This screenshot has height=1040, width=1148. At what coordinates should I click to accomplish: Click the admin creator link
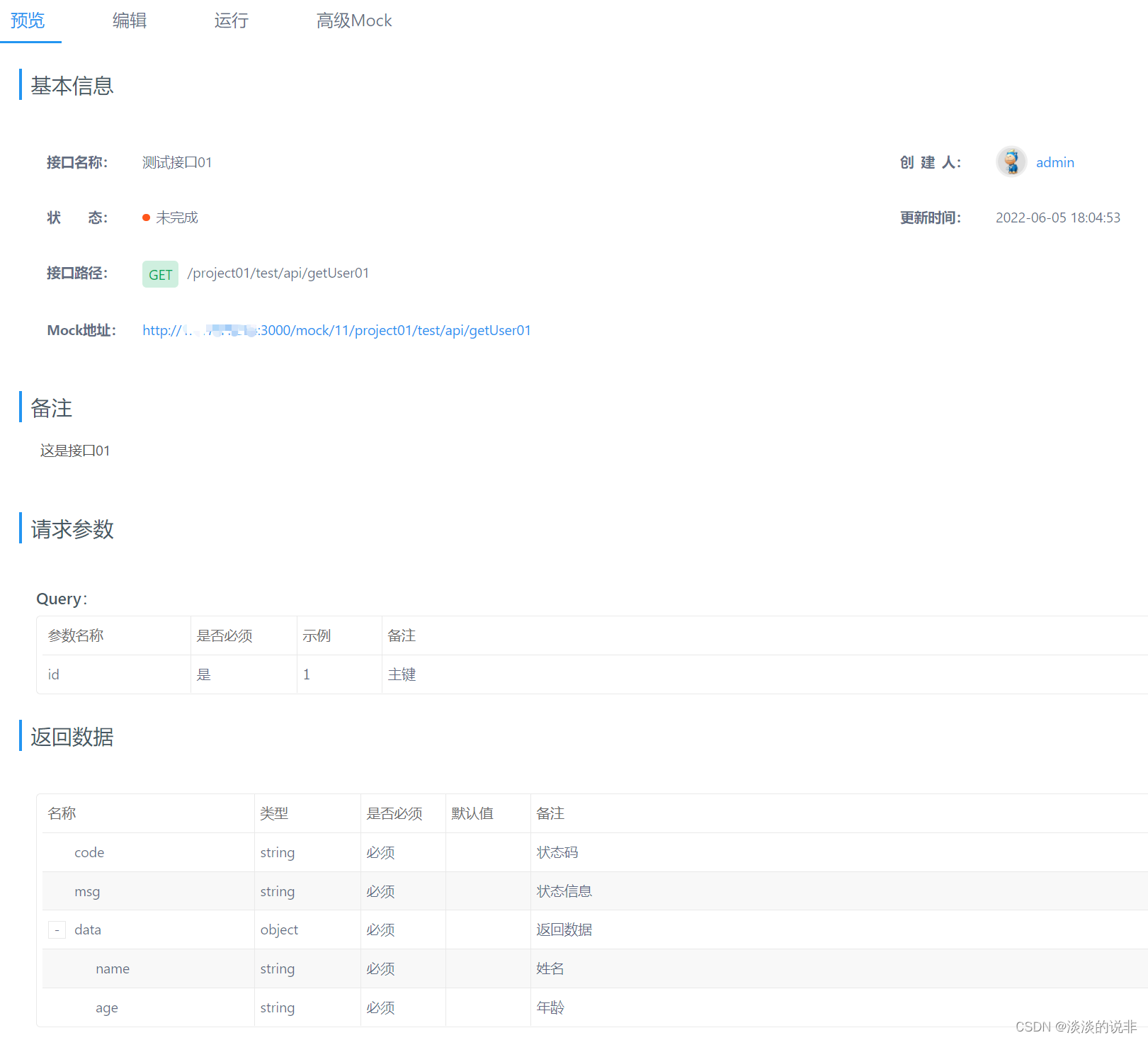click(1055, 162)
